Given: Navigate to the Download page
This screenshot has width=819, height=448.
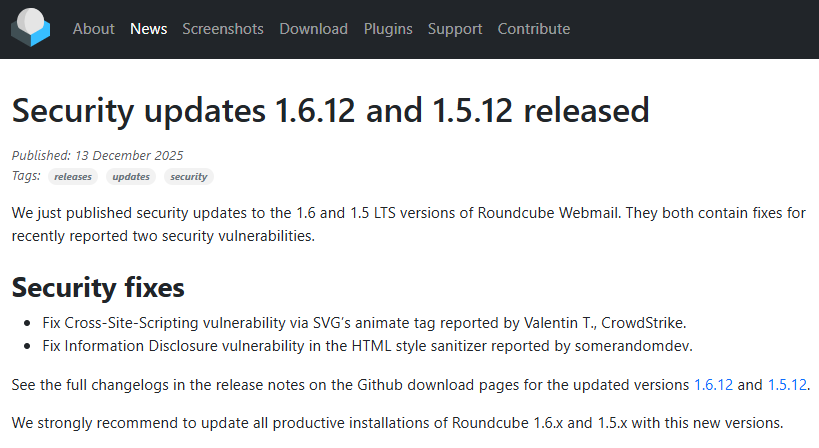Looking at the screenshot, I should tap(313, 29).
